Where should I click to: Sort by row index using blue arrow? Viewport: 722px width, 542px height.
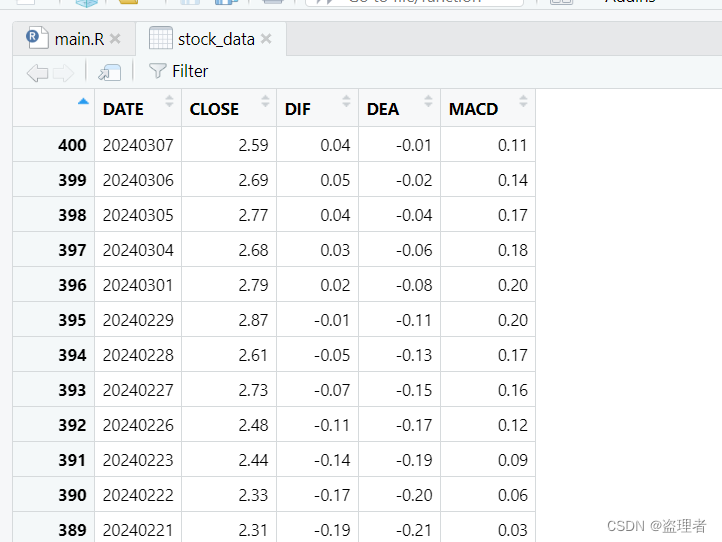tap(83, 102)
